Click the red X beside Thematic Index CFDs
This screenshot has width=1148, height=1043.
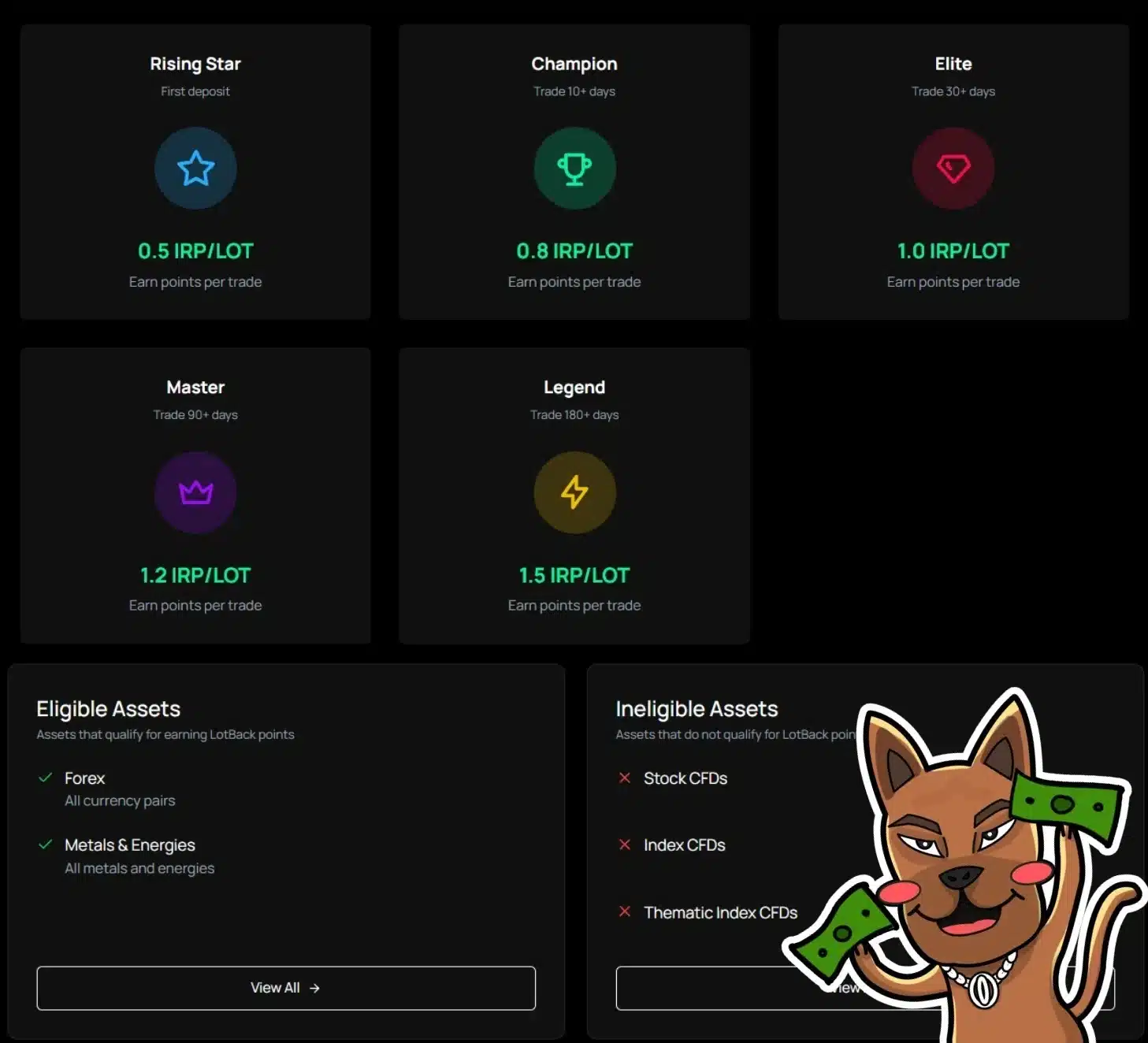coord(625,911)
